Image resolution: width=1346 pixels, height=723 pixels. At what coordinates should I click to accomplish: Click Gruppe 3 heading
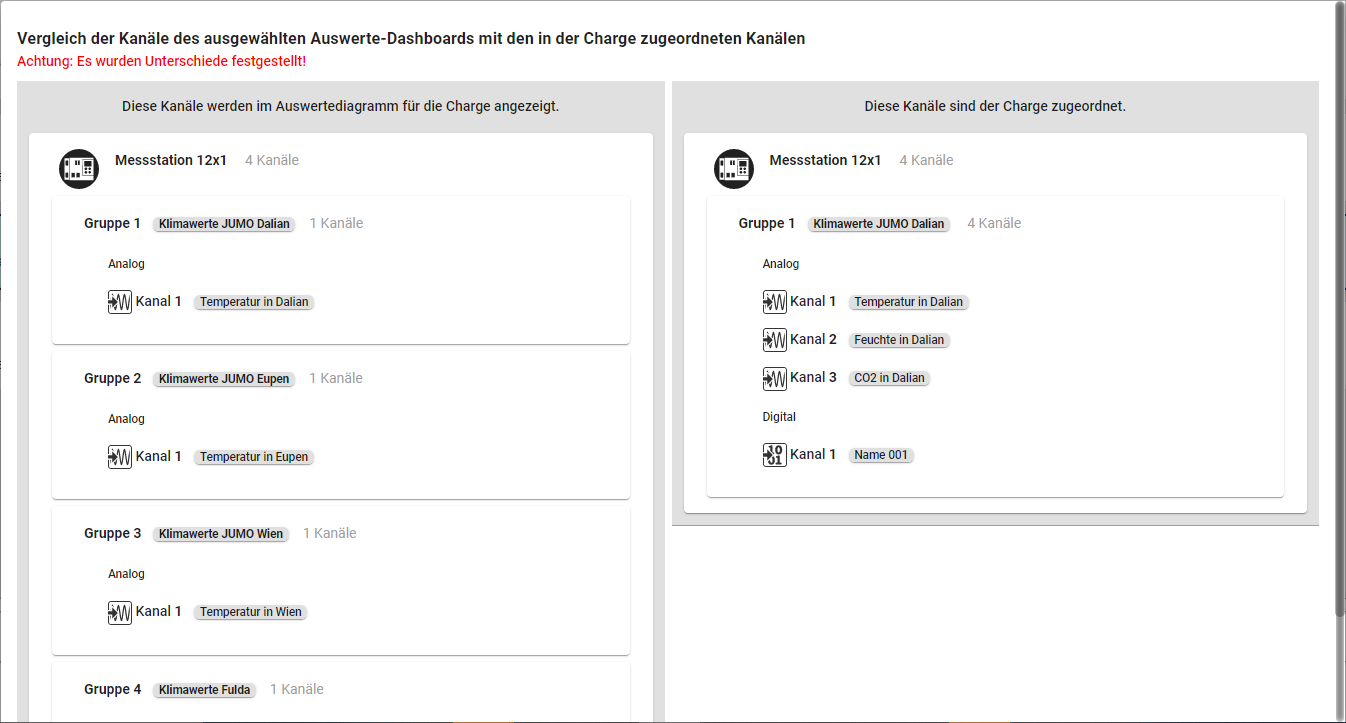tap(113, 533)
